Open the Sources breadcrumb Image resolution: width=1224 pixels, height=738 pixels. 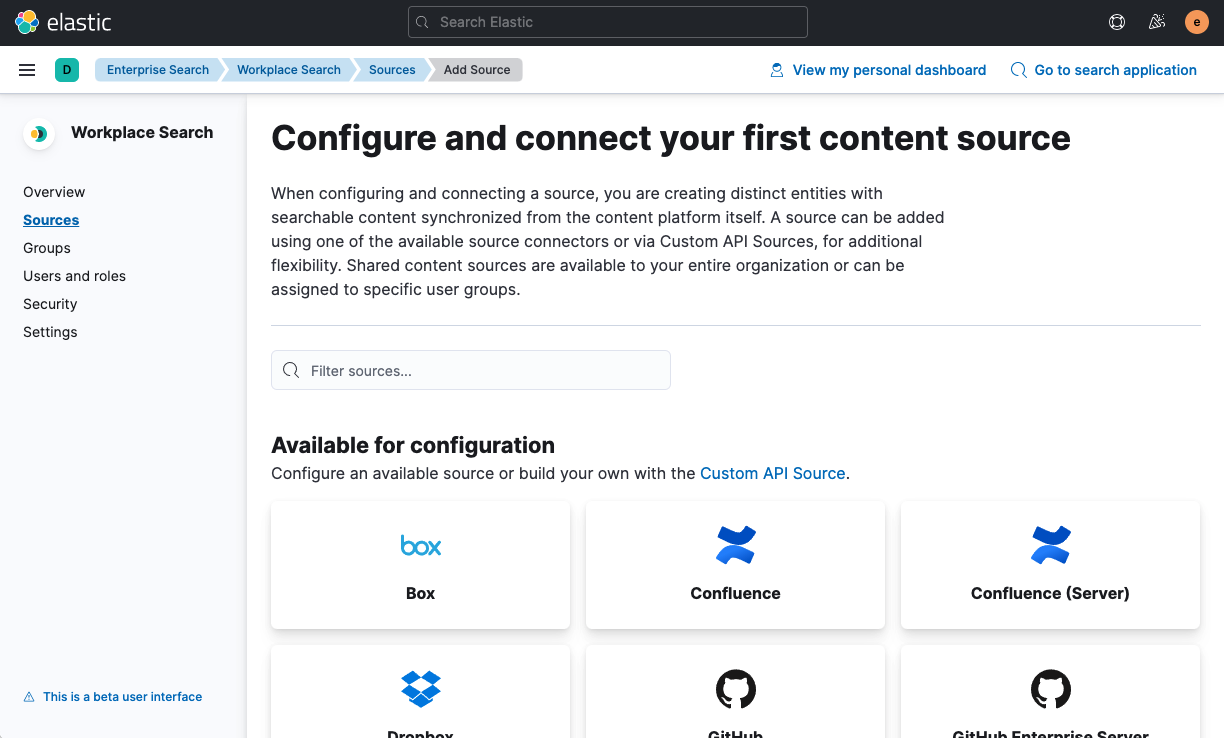[392, 69]
